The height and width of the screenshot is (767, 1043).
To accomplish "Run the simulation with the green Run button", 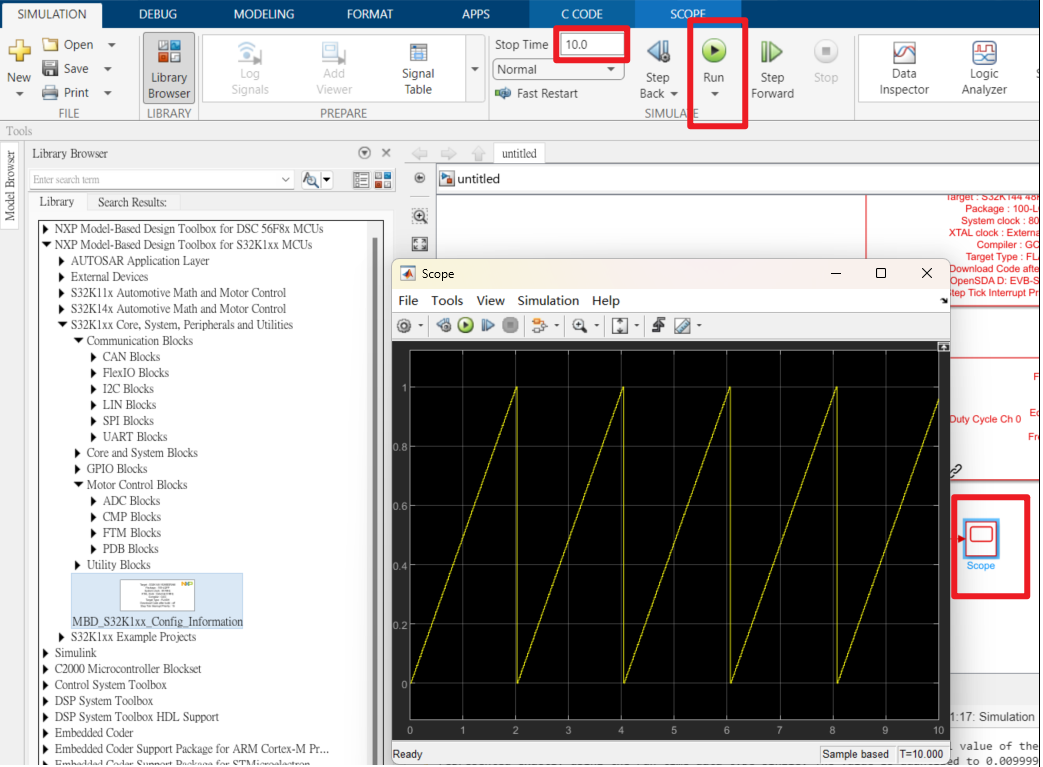I will (713, 51).
